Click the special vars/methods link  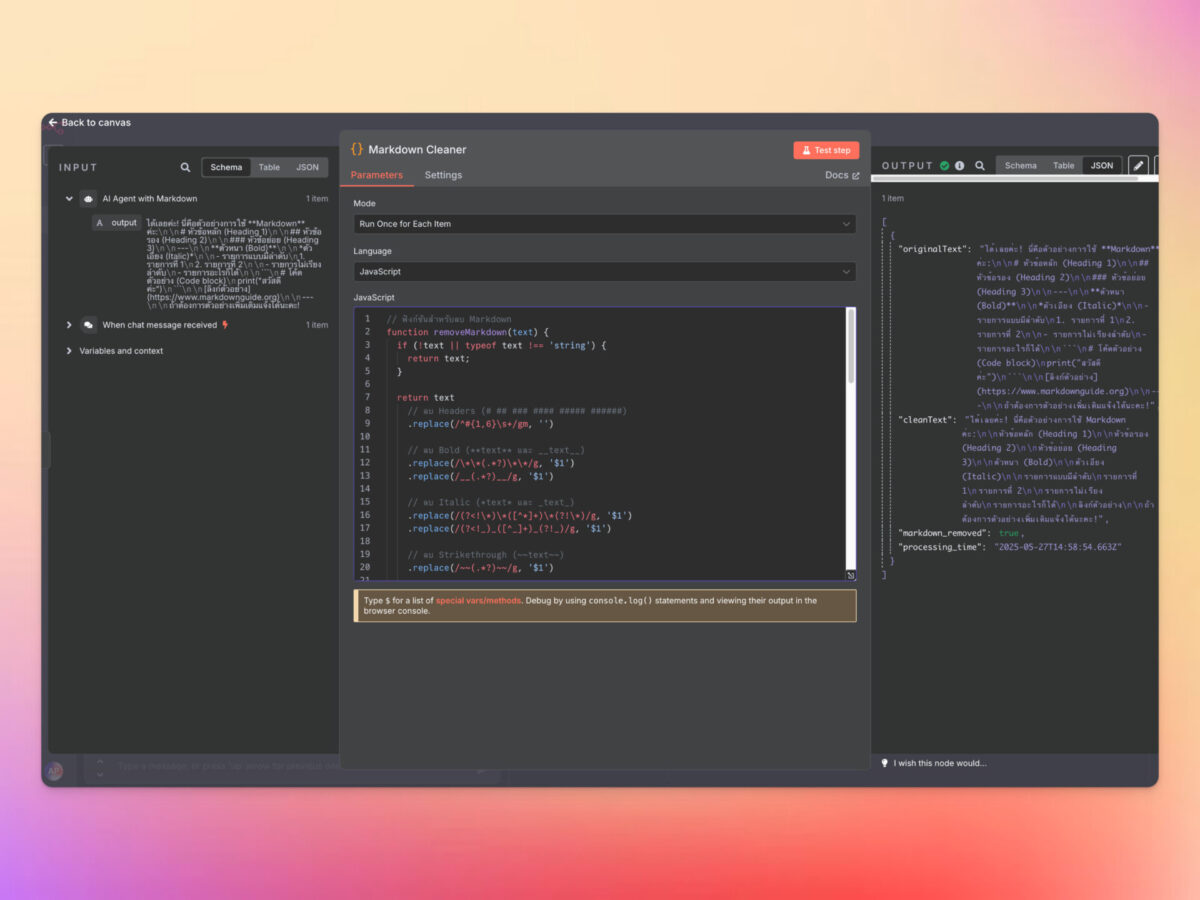[x=478, y=601]
